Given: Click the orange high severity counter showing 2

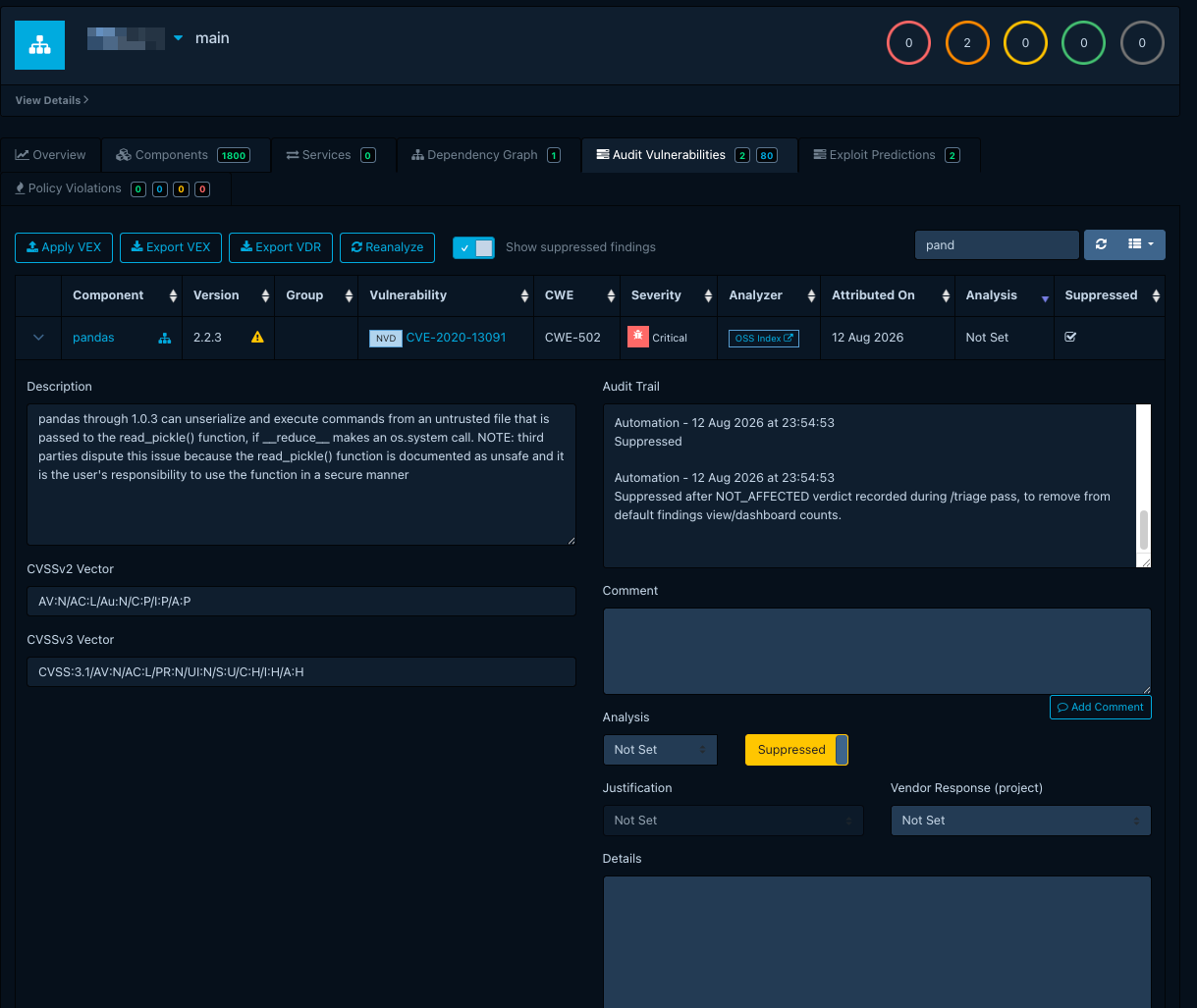Looking at the screenshot, I should tap(967, 43).
